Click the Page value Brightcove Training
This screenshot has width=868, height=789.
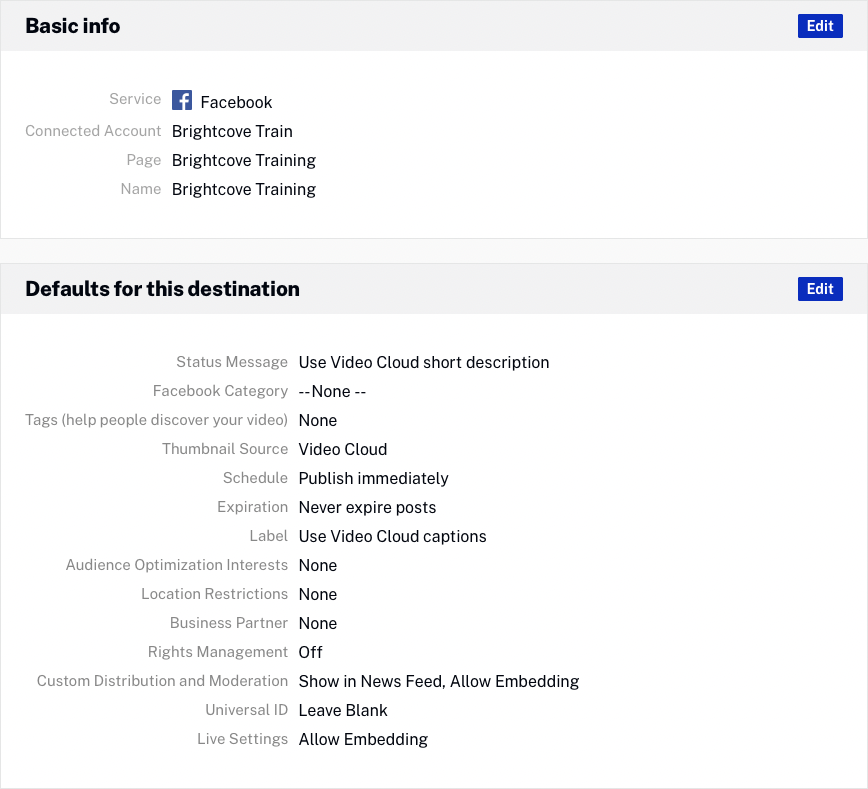(244, 160)
